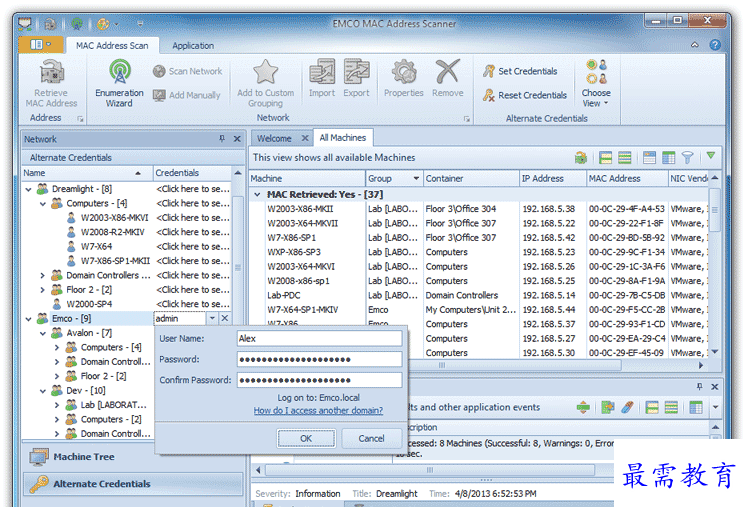Click Reset Credentials
This screenshot has width=744, height=507.
525,95
